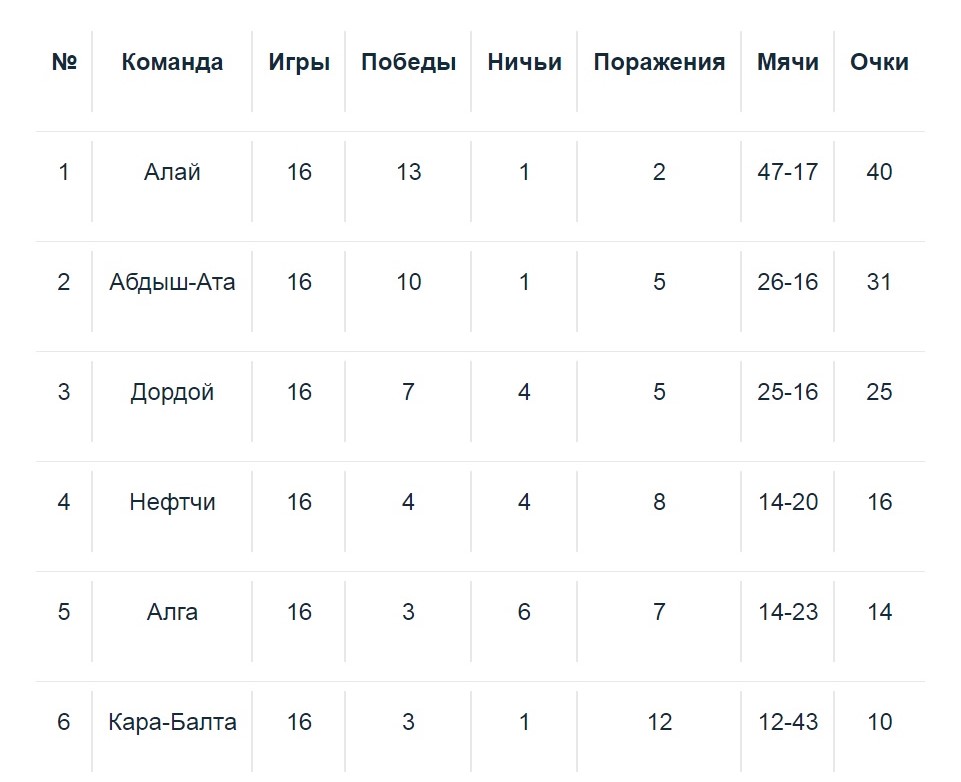Select the Алга team name
Screen dimensions: 961x782
coord(172,612)
